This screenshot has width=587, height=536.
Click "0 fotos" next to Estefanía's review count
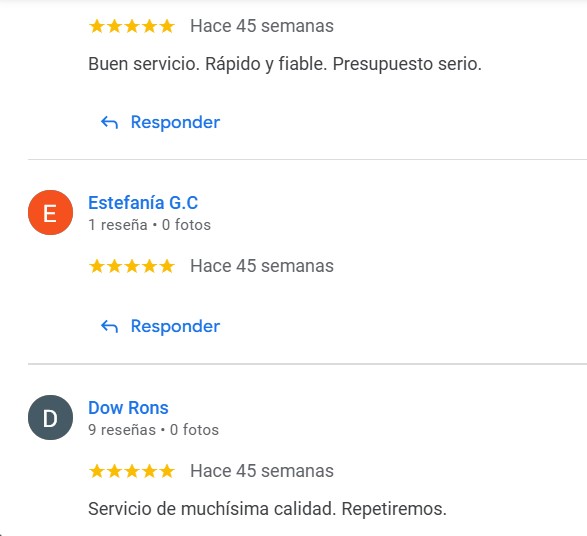coord(186,225)
